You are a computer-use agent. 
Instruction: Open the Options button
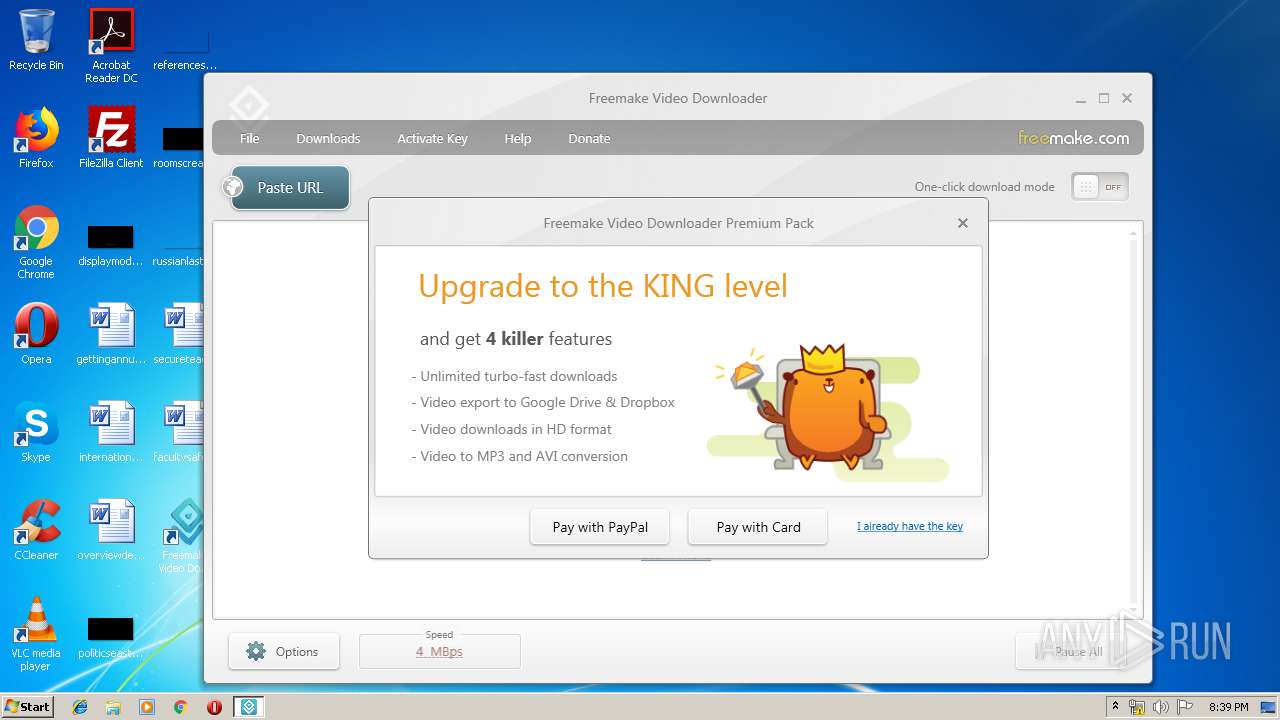[x=283, y=651]
